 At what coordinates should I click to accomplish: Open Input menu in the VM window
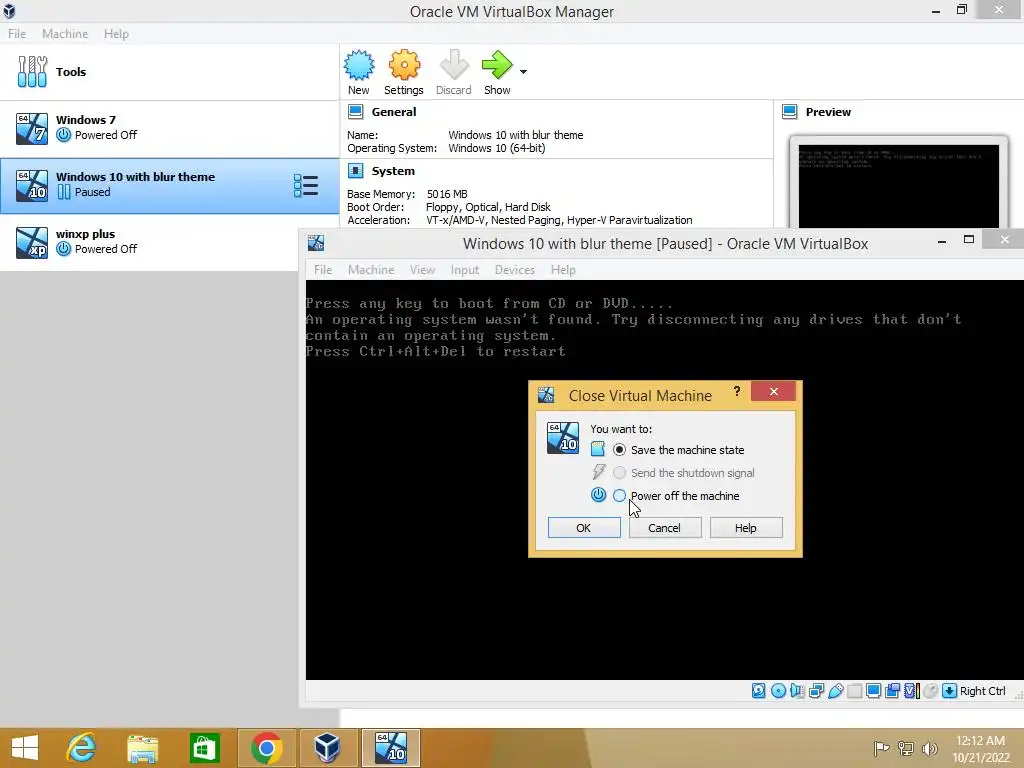(464, 270)
